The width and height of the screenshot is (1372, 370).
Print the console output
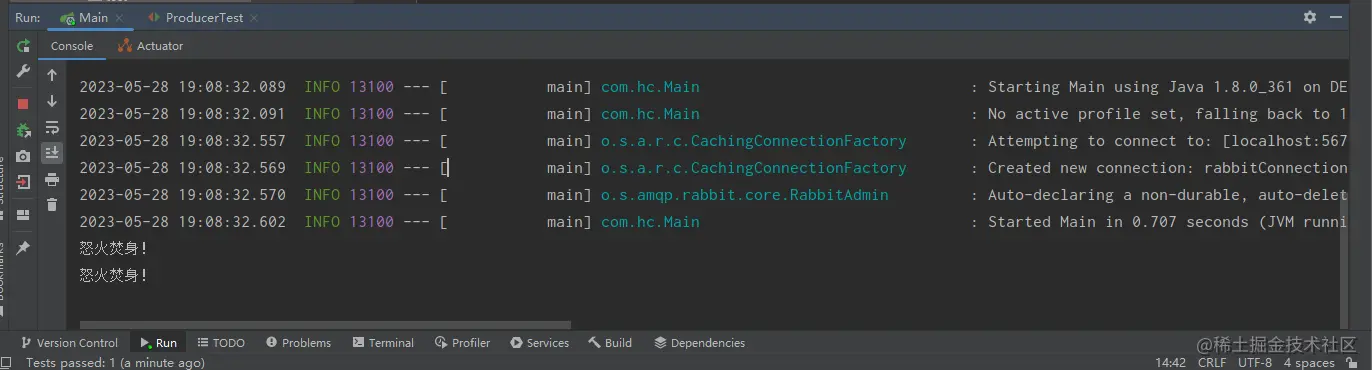tap(52, 179)
